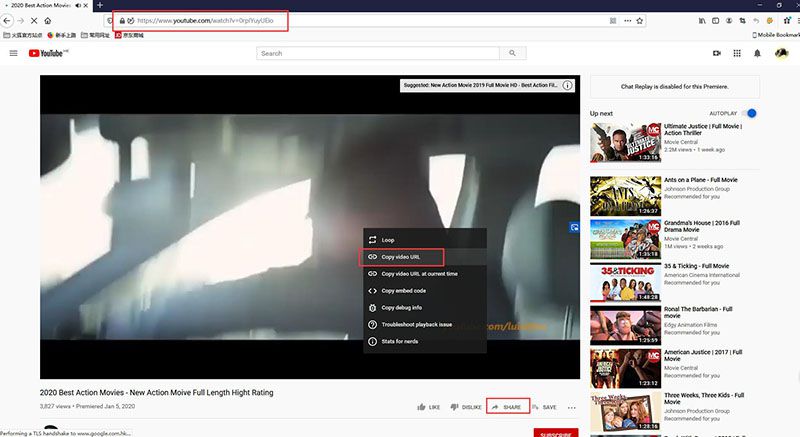The image size is (800, 437).
Task: Open page actions three-dot menu in address bar
Action: pyautogui.click(x=627, y=20)
